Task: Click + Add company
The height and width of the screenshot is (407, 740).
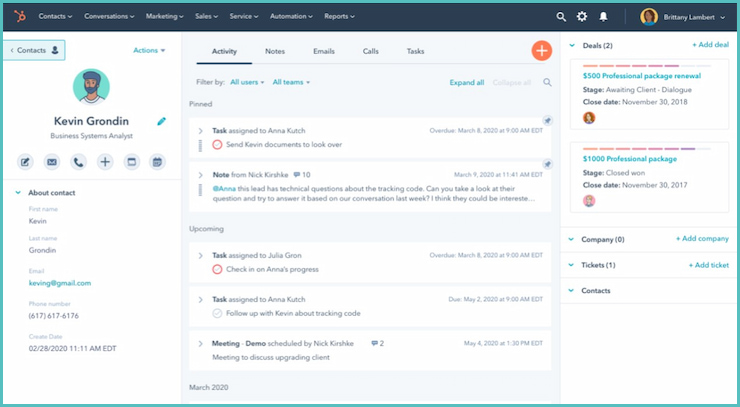Action: click(702, 239)
